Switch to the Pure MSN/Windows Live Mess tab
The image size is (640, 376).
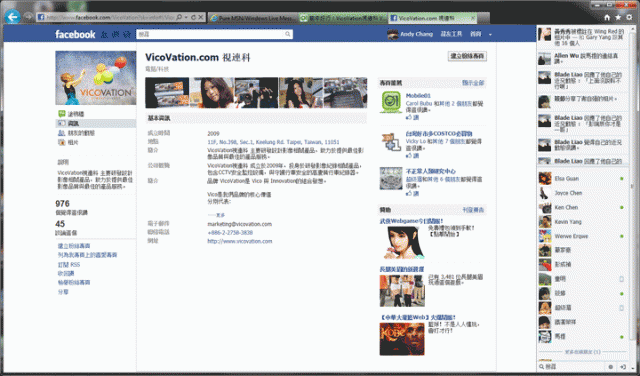click(x=253, y=18)
